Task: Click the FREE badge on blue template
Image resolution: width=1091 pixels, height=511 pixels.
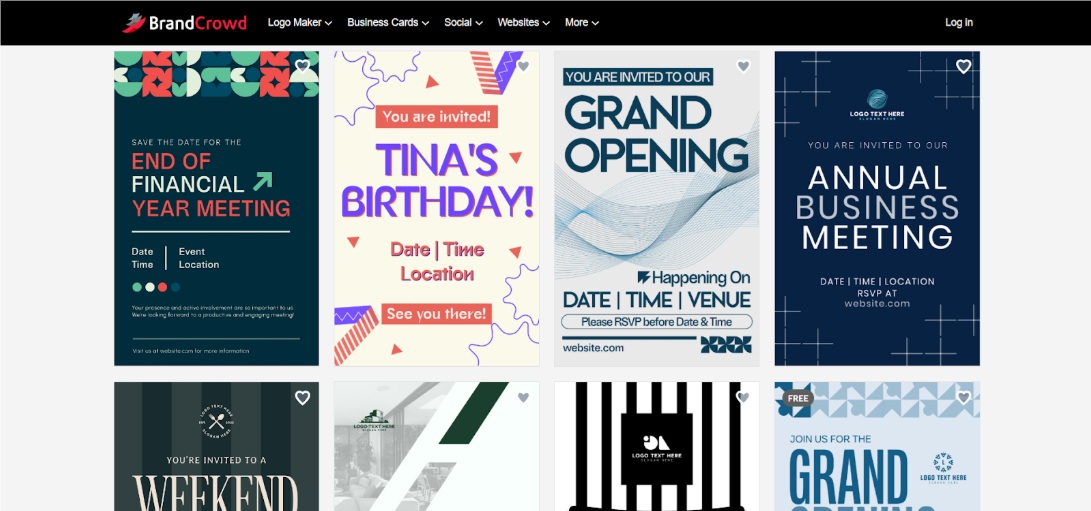Action: point(798,398)
